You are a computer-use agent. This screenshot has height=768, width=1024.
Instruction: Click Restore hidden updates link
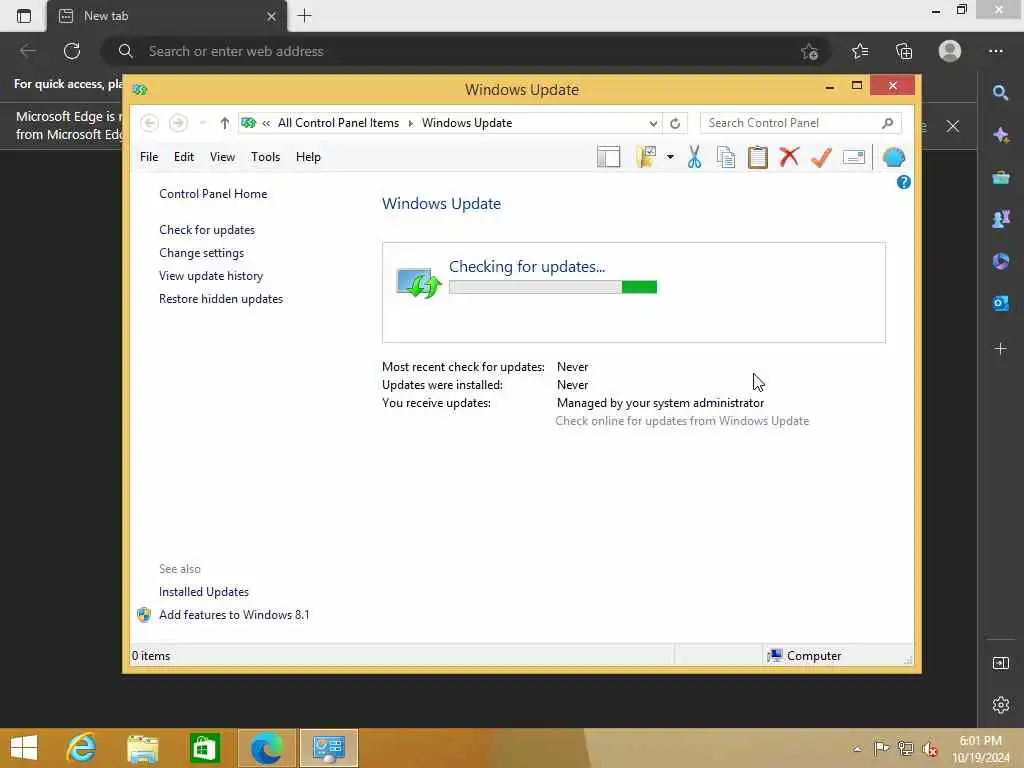point(221,298)
